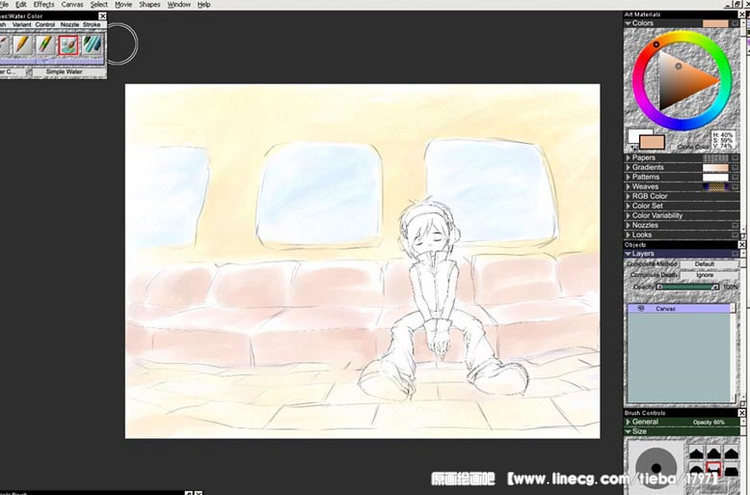Click the Weaves preview swatch

point(715,187)
